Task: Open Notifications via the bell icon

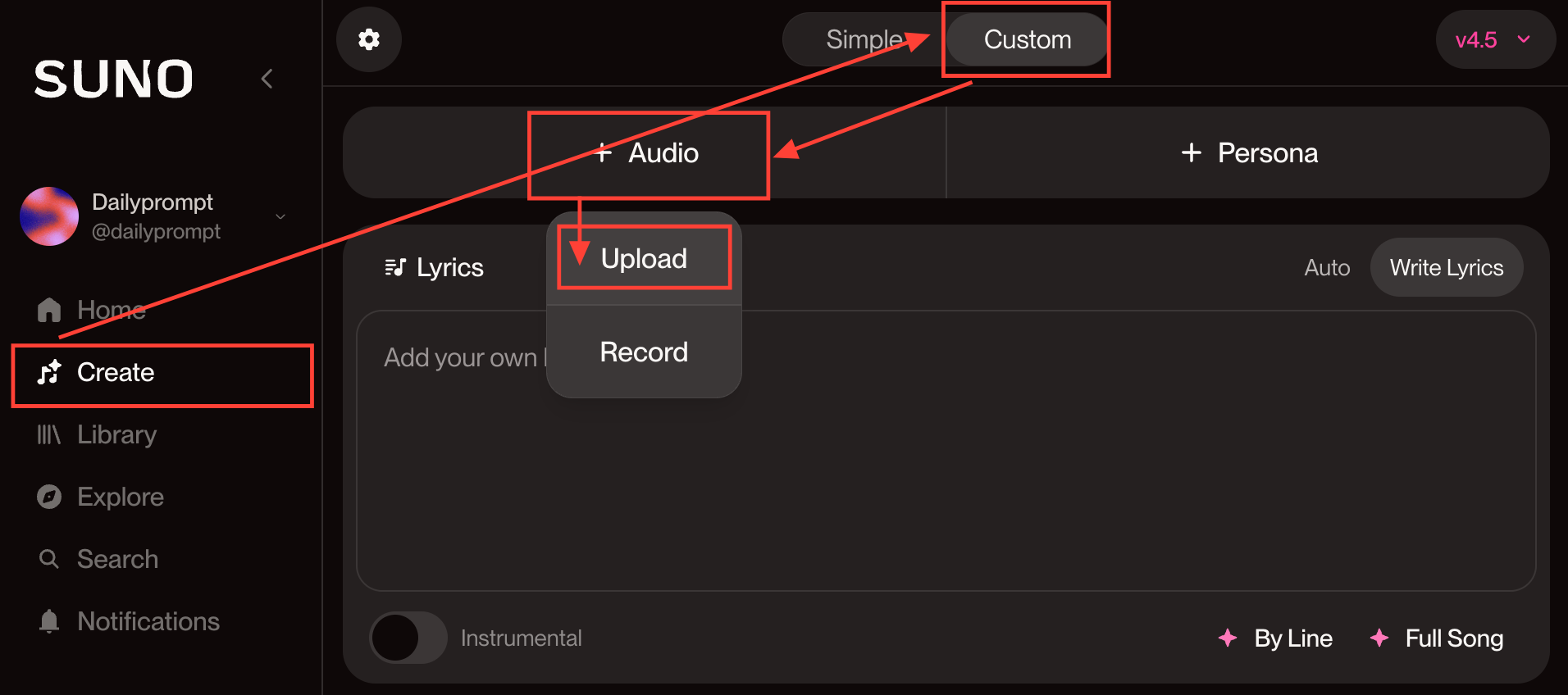Action: pos(49,621)
